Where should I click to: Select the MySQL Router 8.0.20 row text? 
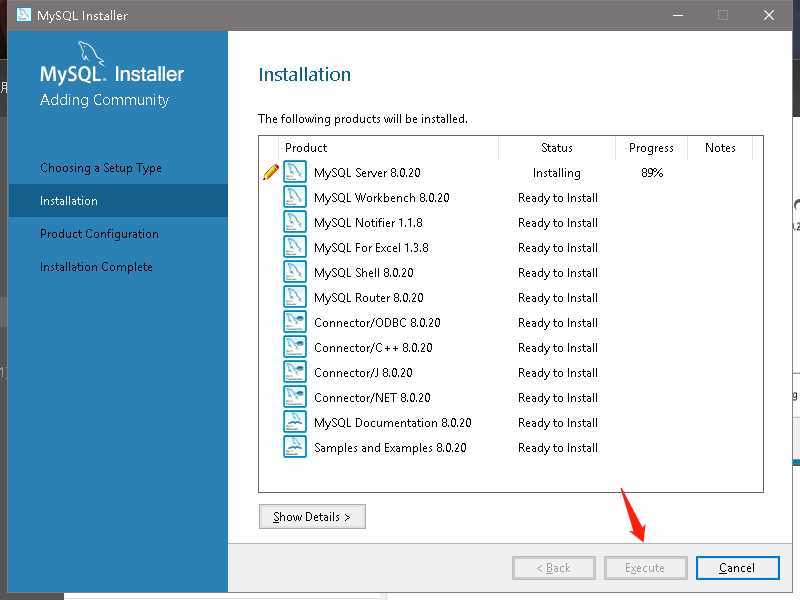[x=369, y=298]
